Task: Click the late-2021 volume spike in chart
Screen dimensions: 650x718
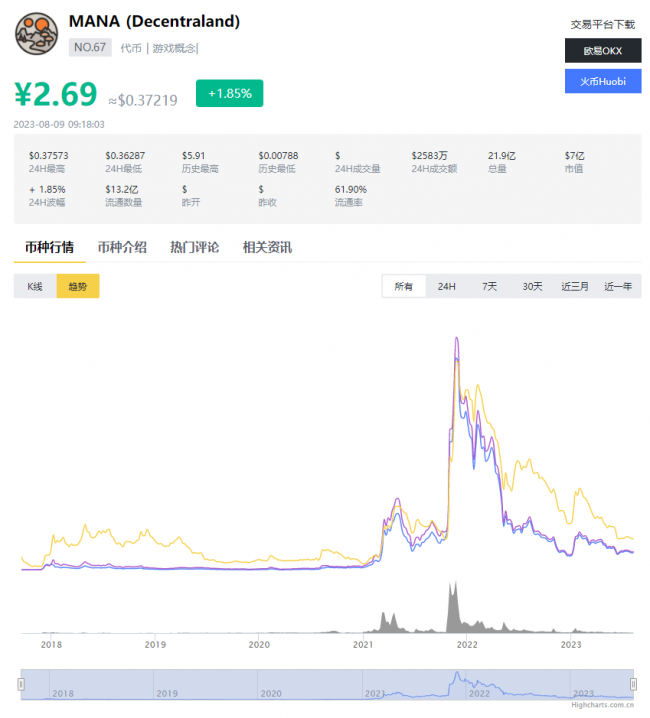Action: click(x=453, y=609)
